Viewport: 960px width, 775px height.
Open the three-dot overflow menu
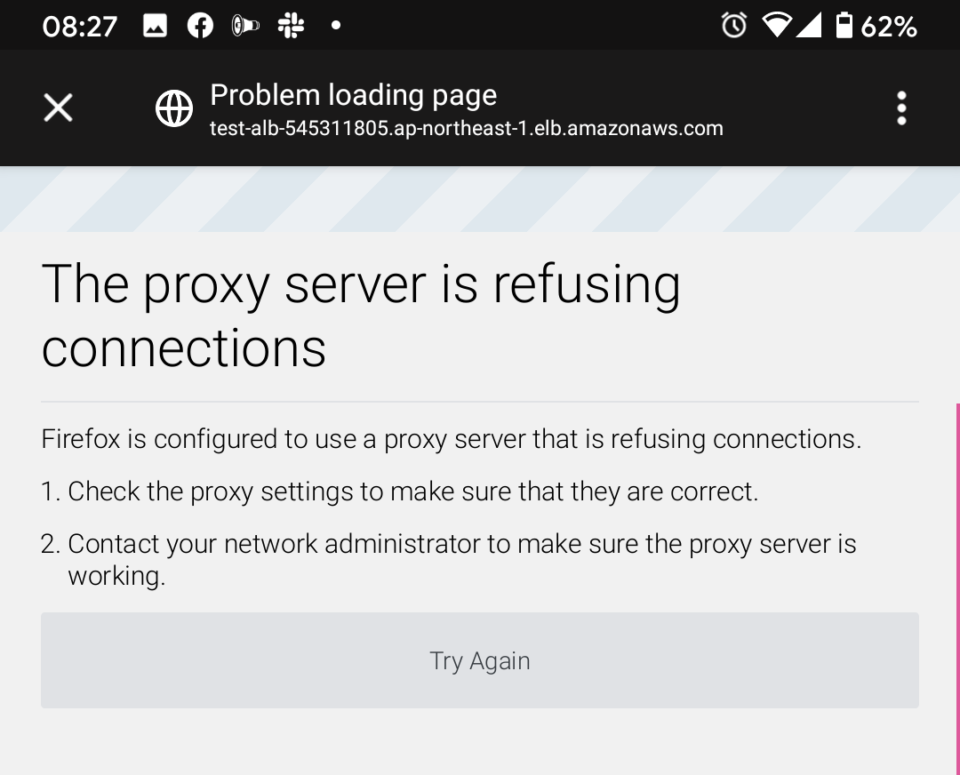[901, 108]
